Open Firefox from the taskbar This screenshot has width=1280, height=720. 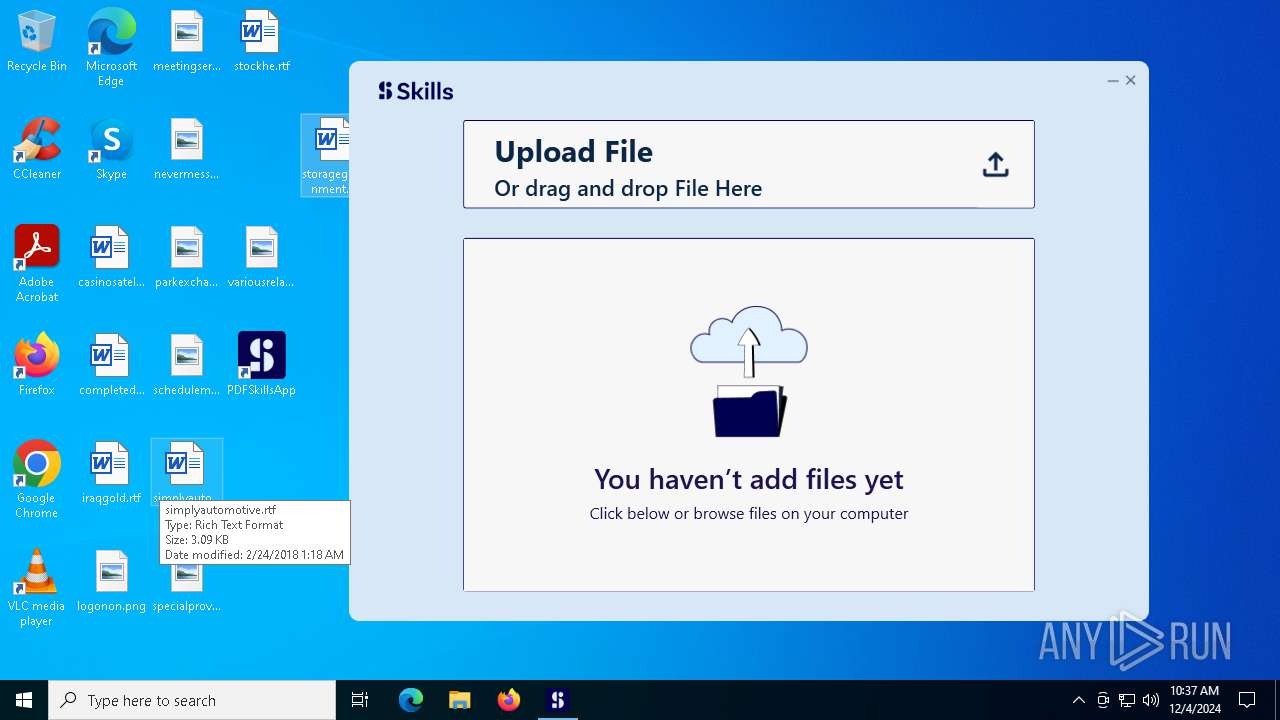tap(508, 700)
